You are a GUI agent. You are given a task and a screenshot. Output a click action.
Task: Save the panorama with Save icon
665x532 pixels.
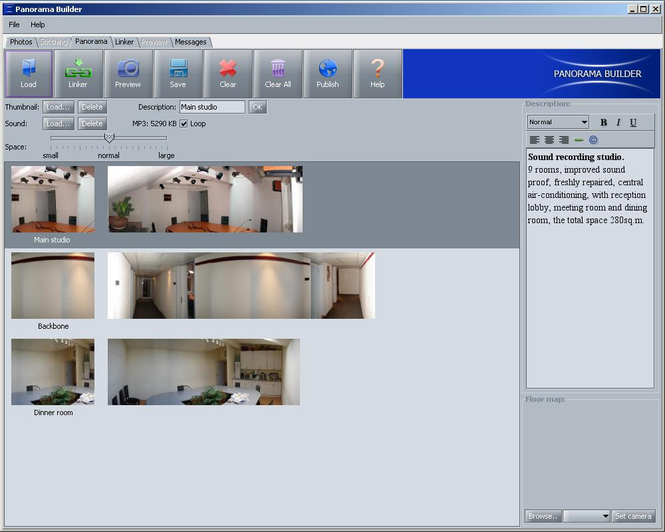tap(178, 74)
